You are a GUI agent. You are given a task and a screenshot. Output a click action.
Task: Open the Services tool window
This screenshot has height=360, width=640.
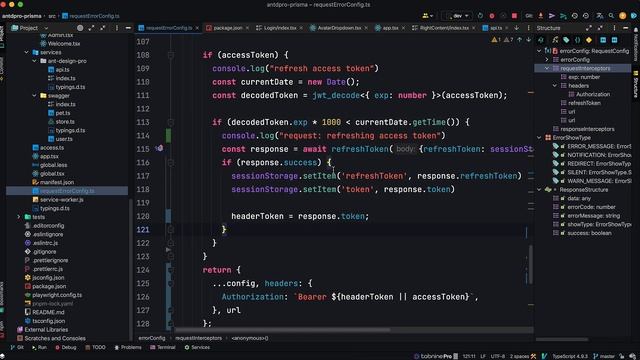[x=197, y=347]
